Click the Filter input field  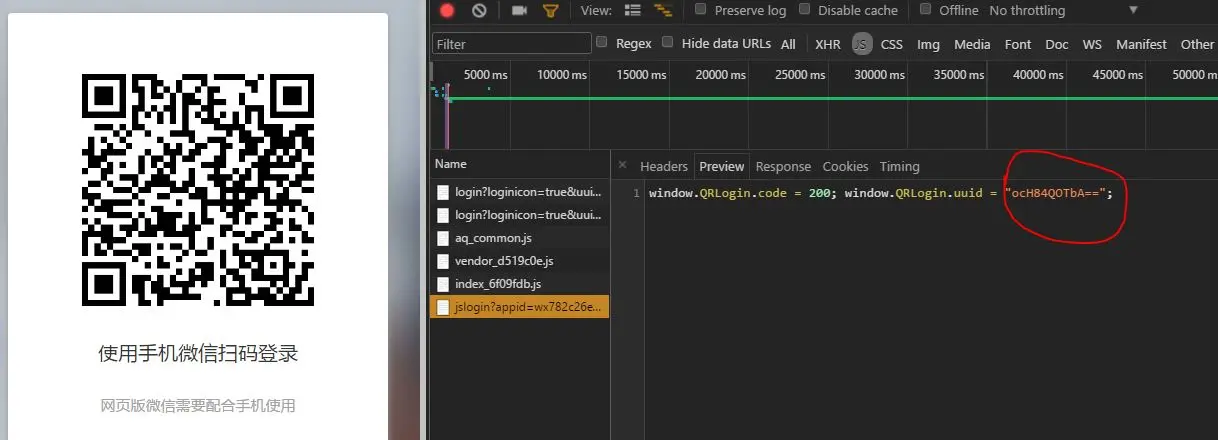click(511, 44)
